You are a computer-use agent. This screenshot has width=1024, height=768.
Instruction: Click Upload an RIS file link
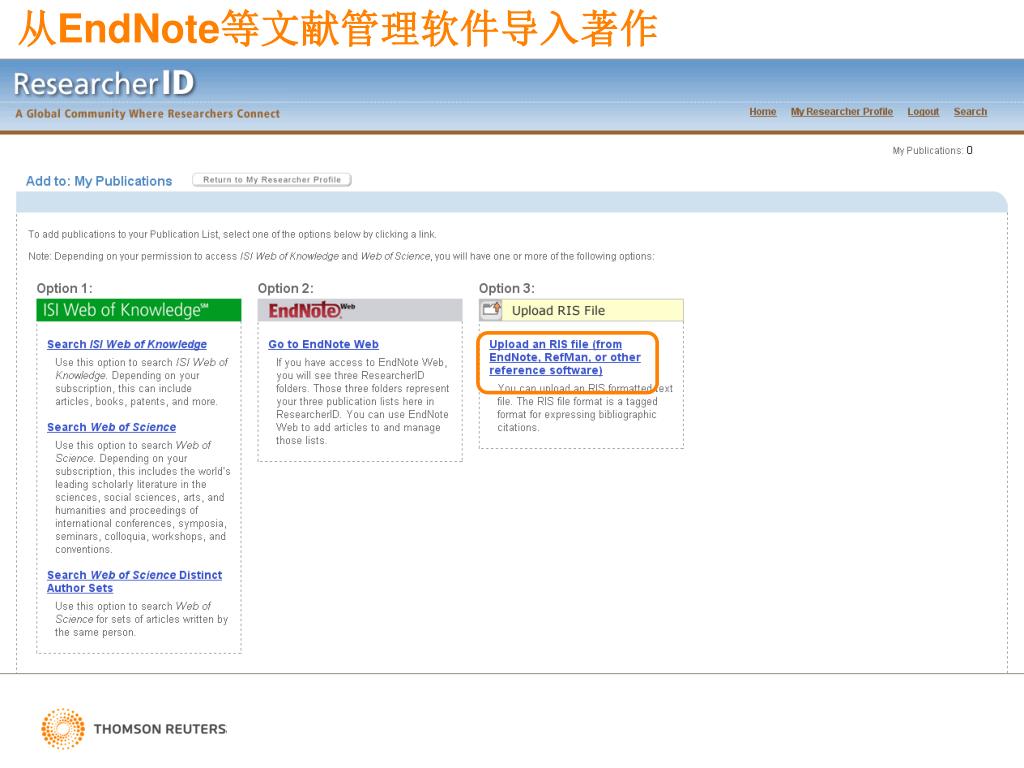click(565, 357)
